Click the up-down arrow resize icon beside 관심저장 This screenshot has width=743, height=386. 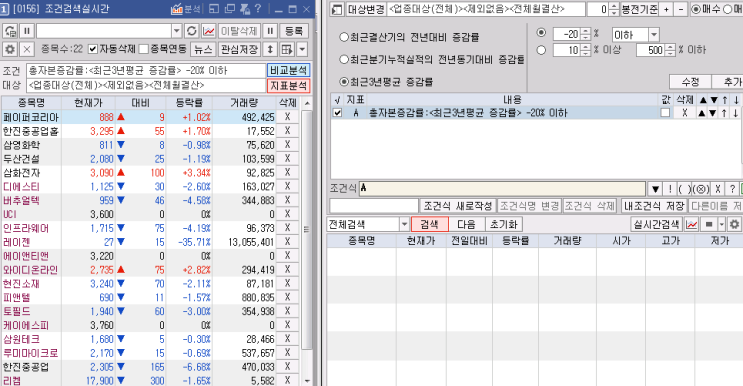(x=270, y=49)
